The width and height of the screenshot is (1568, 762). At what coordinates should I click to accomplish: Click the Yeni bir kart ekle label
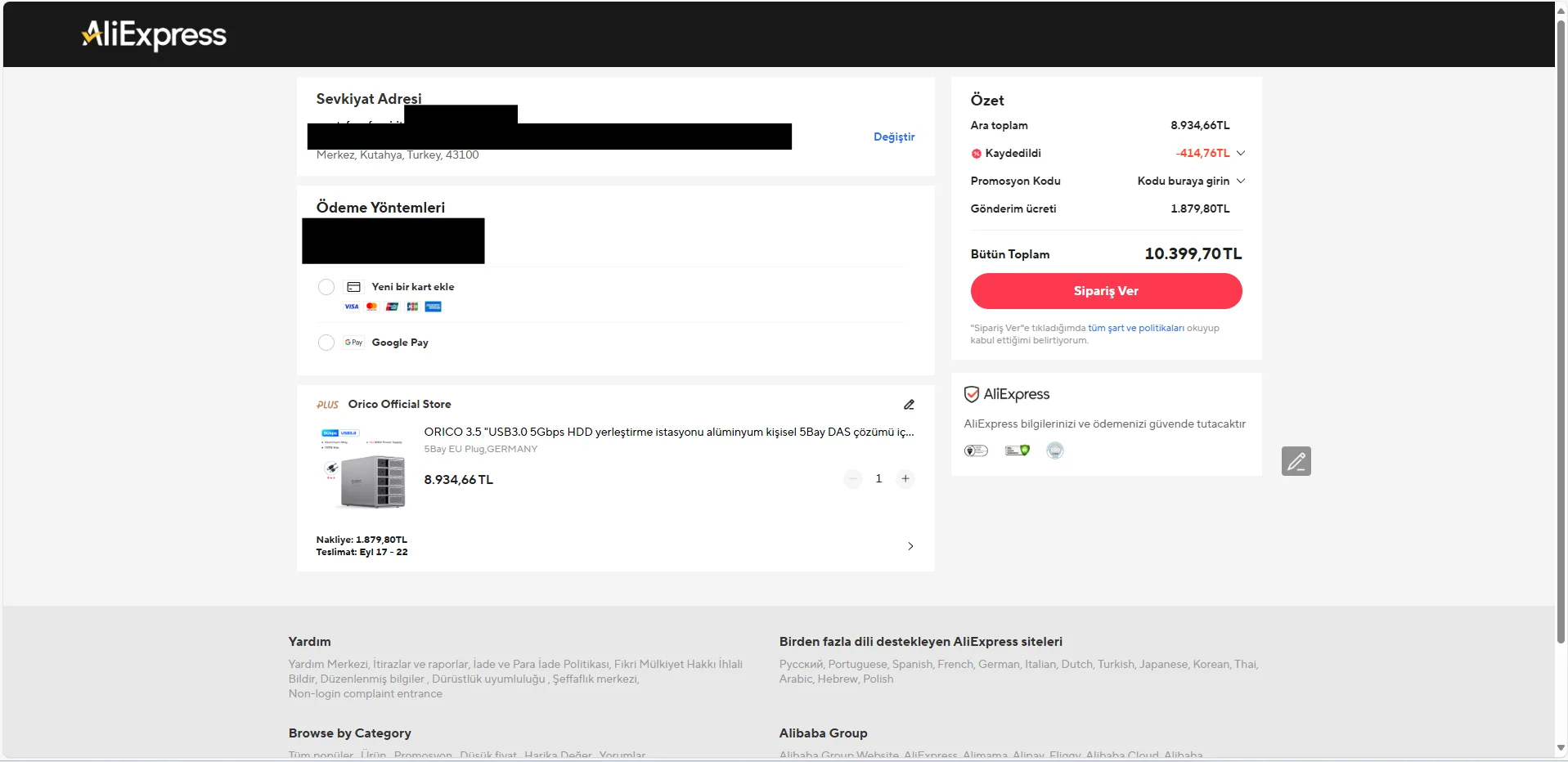click(413, 287)
